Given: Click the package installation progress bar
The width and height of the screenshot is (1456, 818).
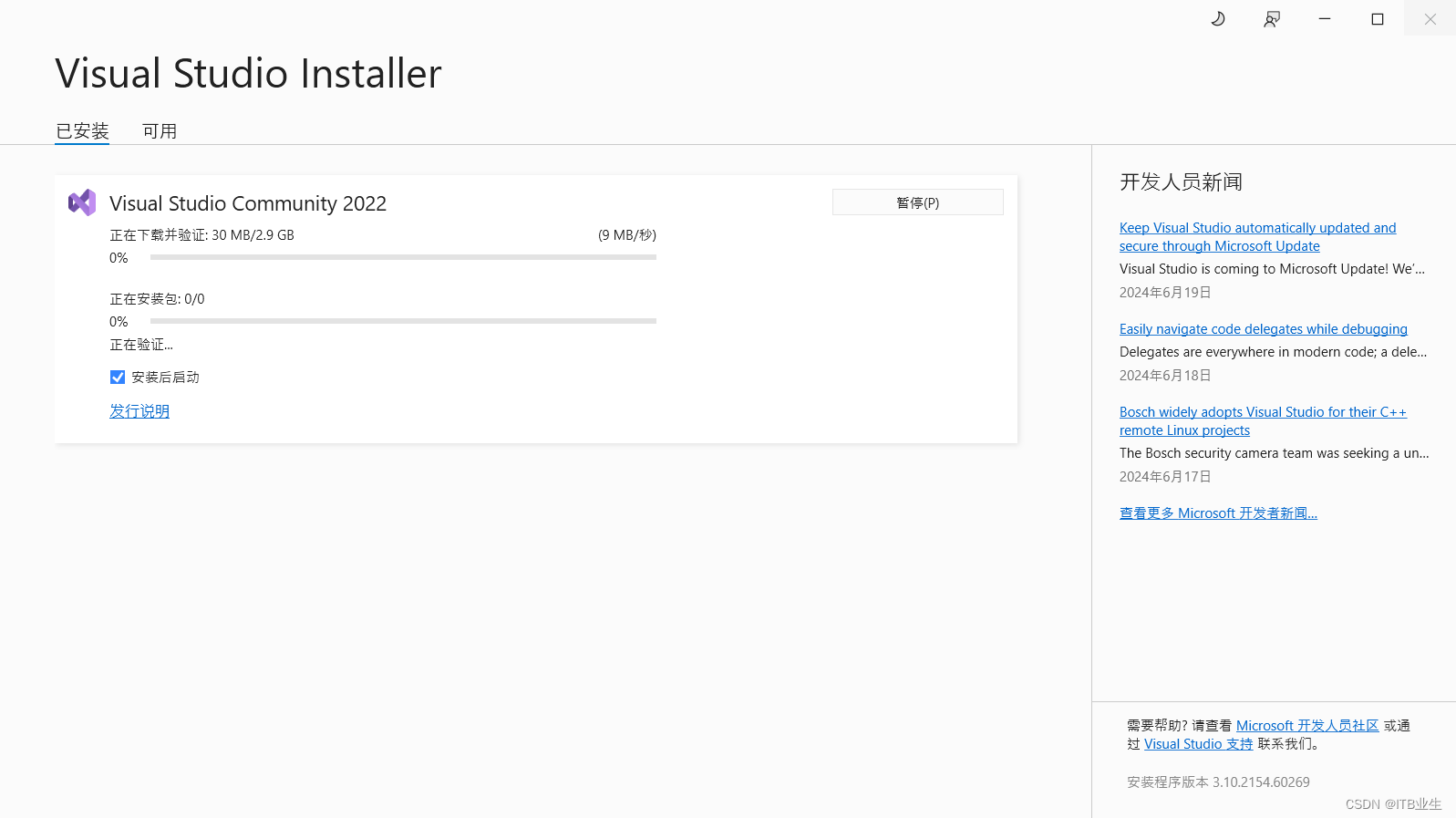Looking at the screenshot, I should point(403,322).
